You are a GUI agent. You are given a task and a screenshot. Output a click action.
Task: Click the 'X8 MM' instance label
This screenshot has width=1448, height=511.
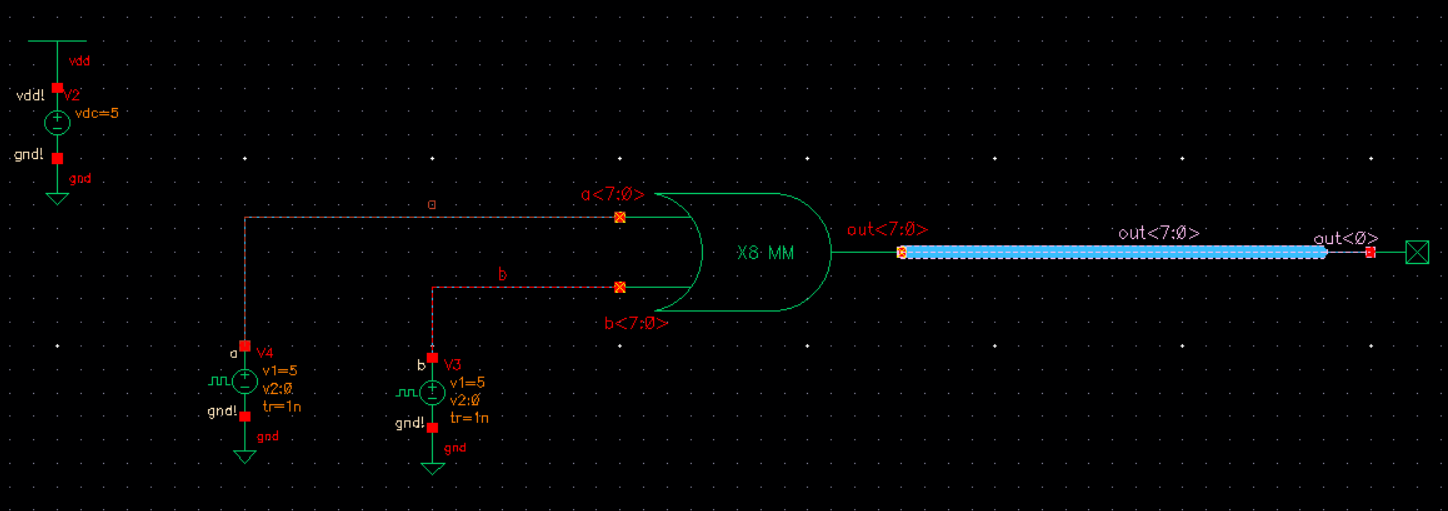pyautogui.click(x=765, y=253)
